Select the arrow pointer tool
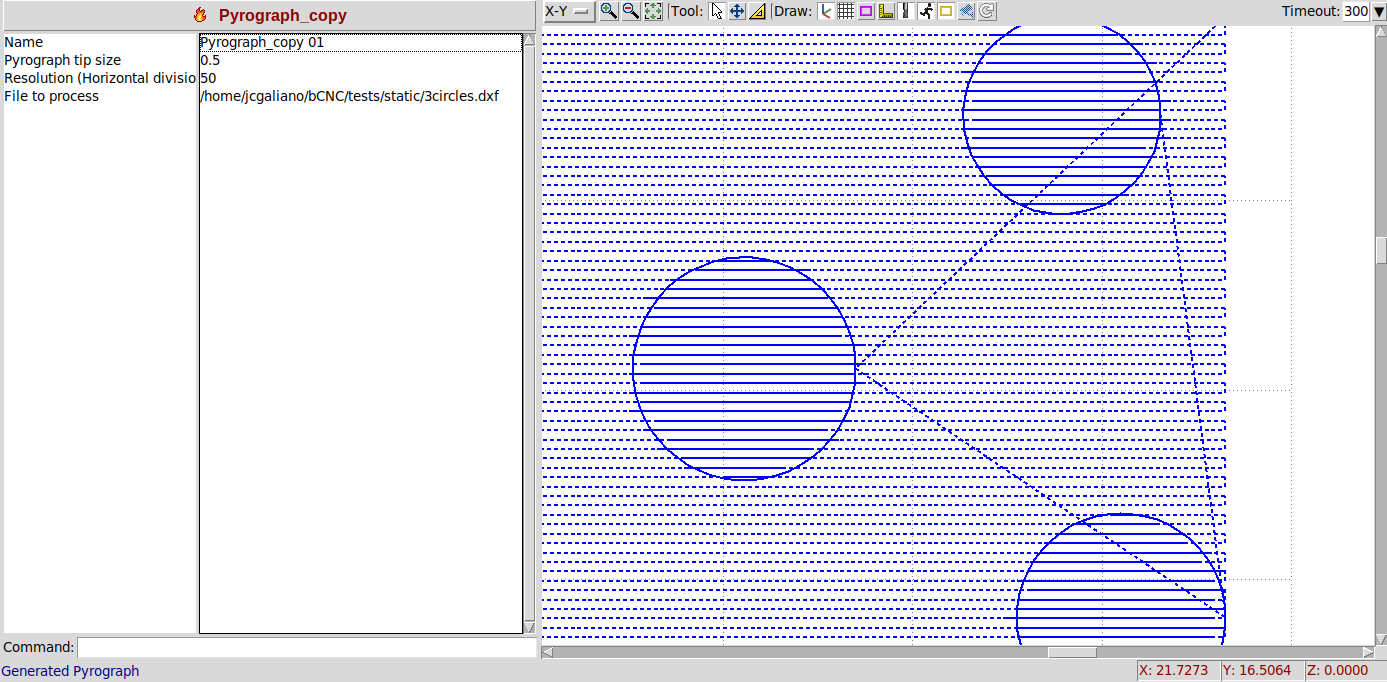Screen dimensions: 1387x682 click(x=716, y=11)
